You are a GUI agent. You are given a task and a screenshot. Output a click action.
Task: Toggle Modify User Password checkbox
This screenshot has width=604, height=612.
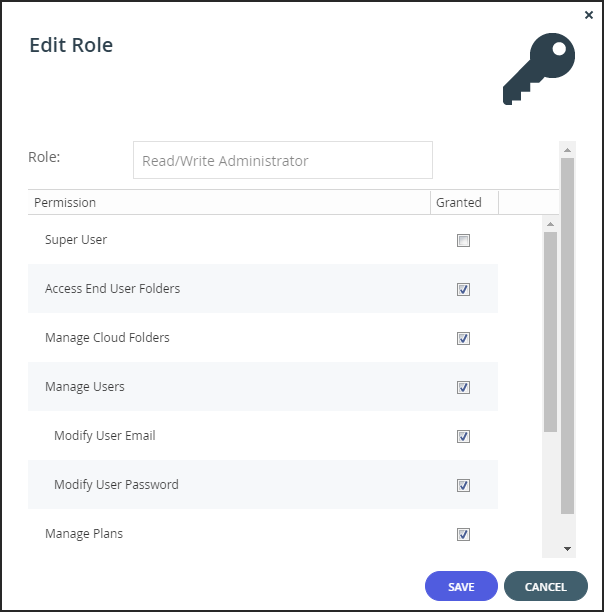463,486
